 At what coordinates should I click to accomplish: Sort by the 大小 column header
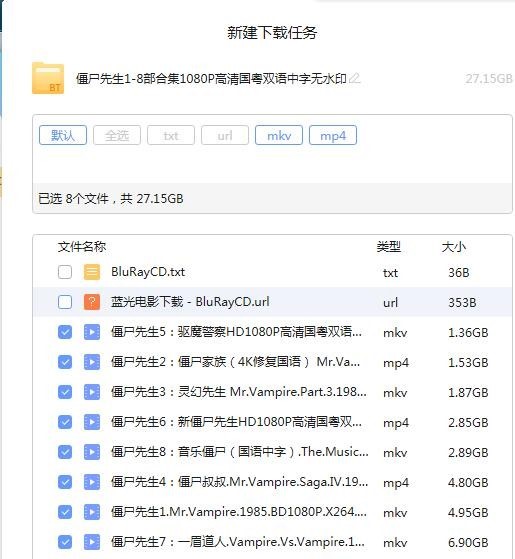[453, 247]
